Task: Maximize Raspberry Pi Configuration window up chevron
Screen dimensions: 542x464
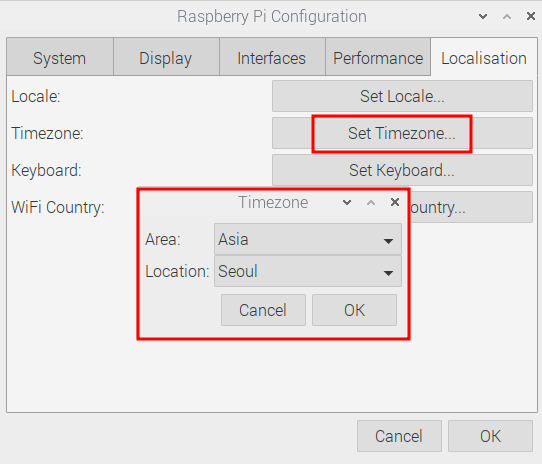Action: pos(507,16)
